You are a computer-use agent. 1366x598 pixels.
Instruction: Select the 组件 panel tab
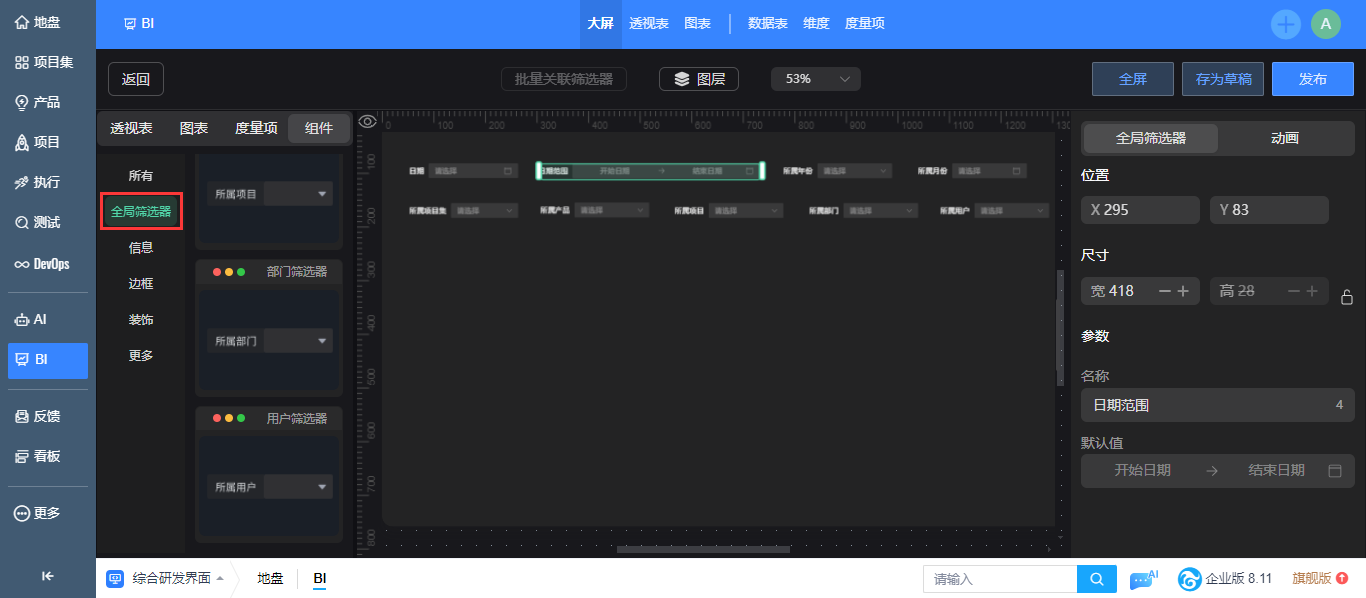319,128
